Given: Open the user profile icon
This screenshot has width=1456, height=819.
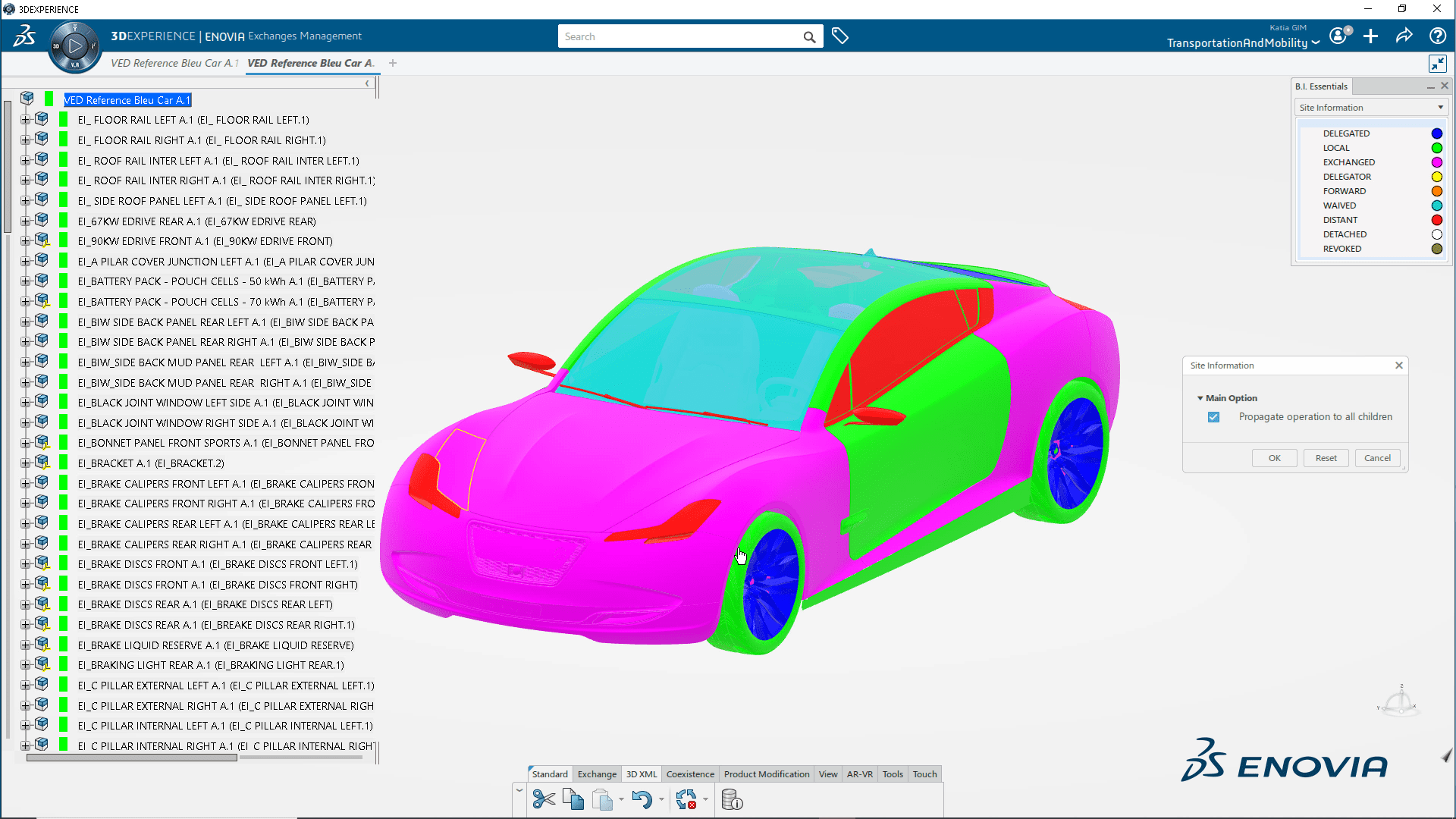Looking at the screenshot, I should click(x=1340, y=36).
